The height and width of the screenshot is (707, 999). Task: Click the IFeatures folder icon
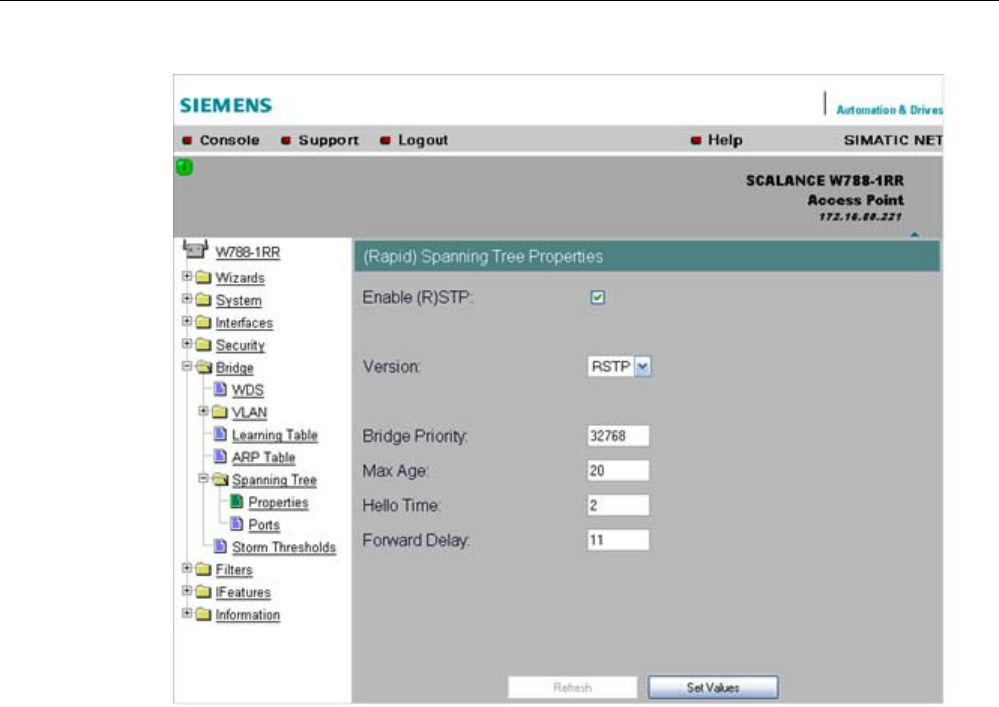[203, 592]
